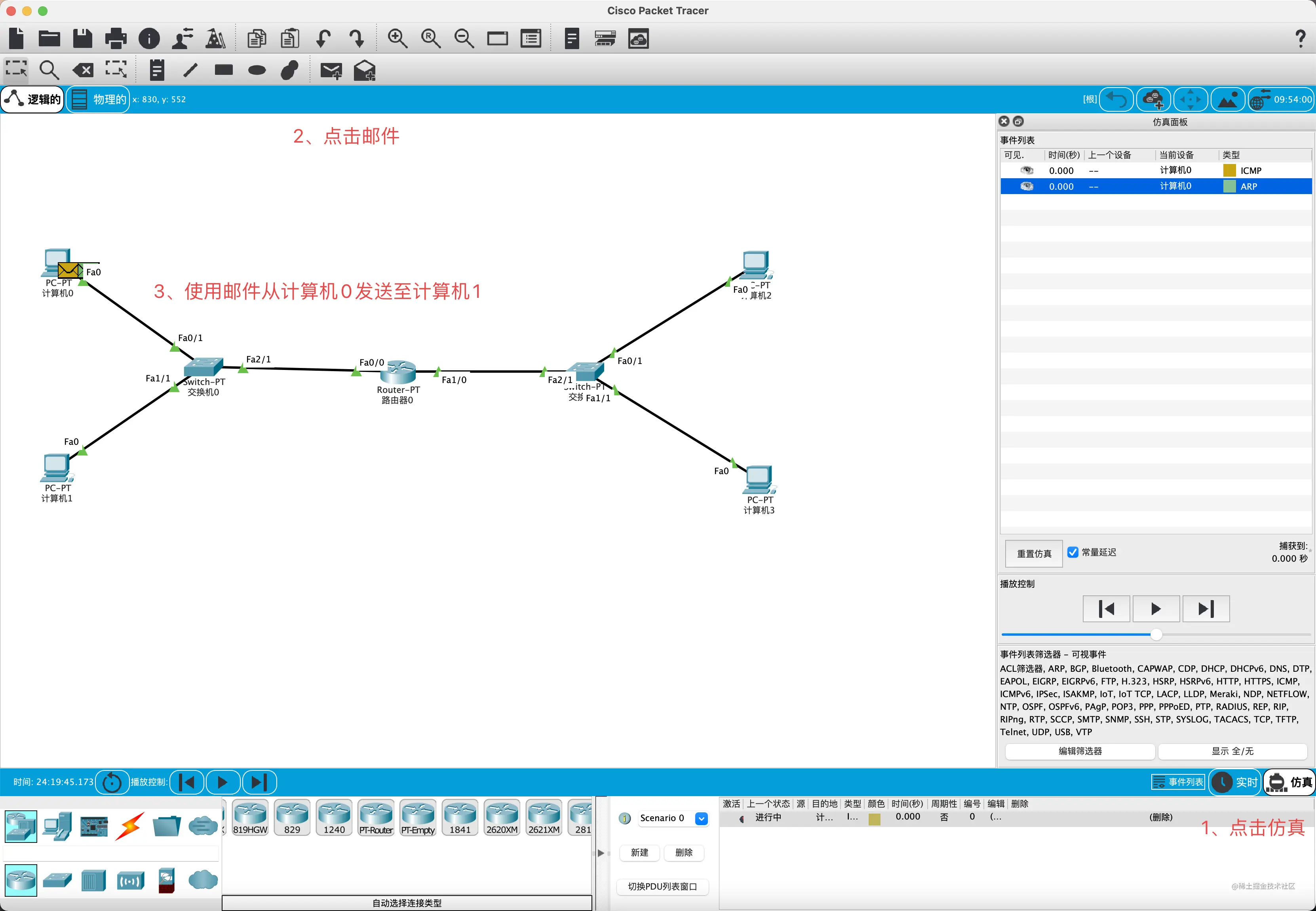The image size is (1316, 911).
Task: Add a Complex PDU open envelope
Action: pos(365,71)
